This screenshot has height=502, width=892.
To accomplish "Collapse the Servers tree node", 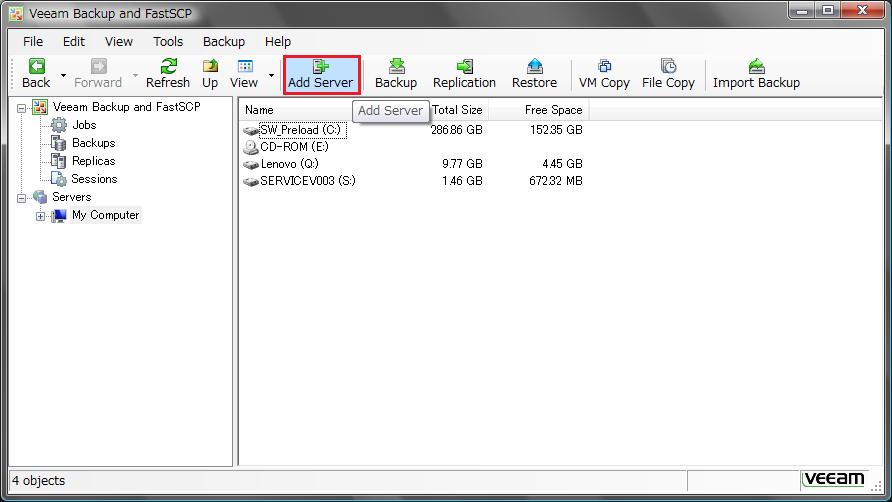I will tap(21, 198).
